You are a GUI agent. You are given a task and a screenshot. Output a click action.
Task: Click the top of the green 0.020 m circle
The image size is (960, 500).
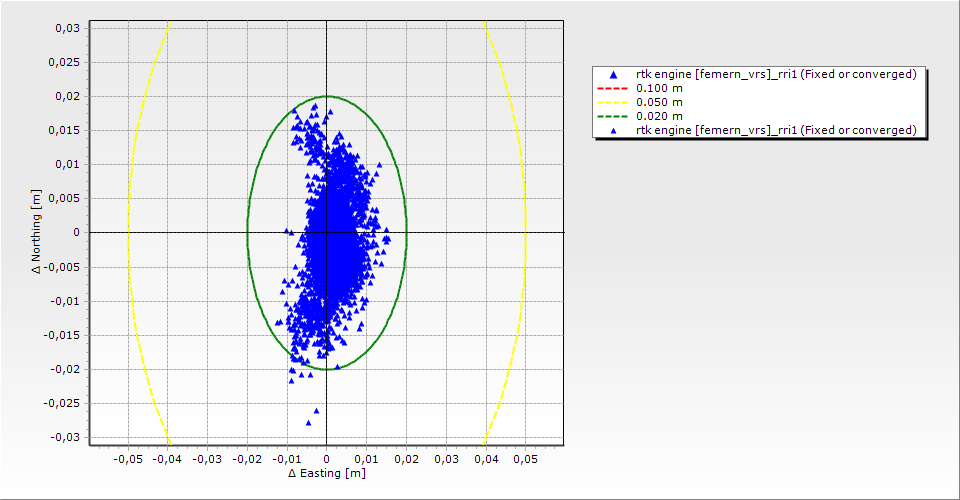(x=327, y=96)
